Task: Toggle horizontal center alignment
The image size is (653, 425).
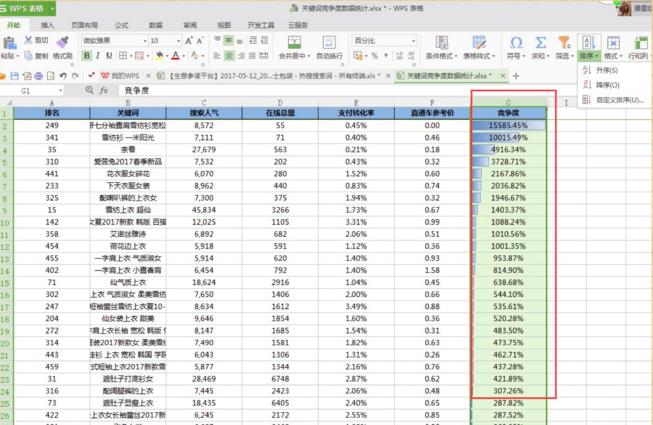Action: pyautogui.click(x=229, y=55)
